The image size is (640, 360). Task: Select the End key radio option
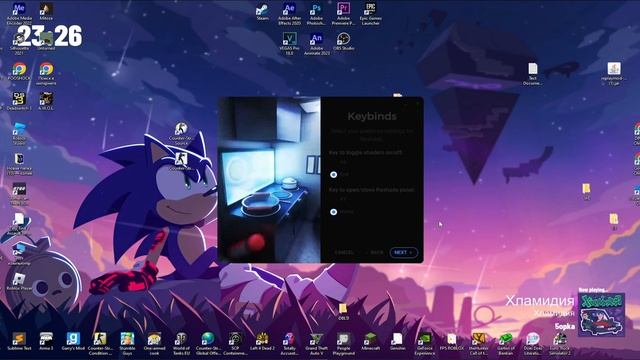point(333,174)
